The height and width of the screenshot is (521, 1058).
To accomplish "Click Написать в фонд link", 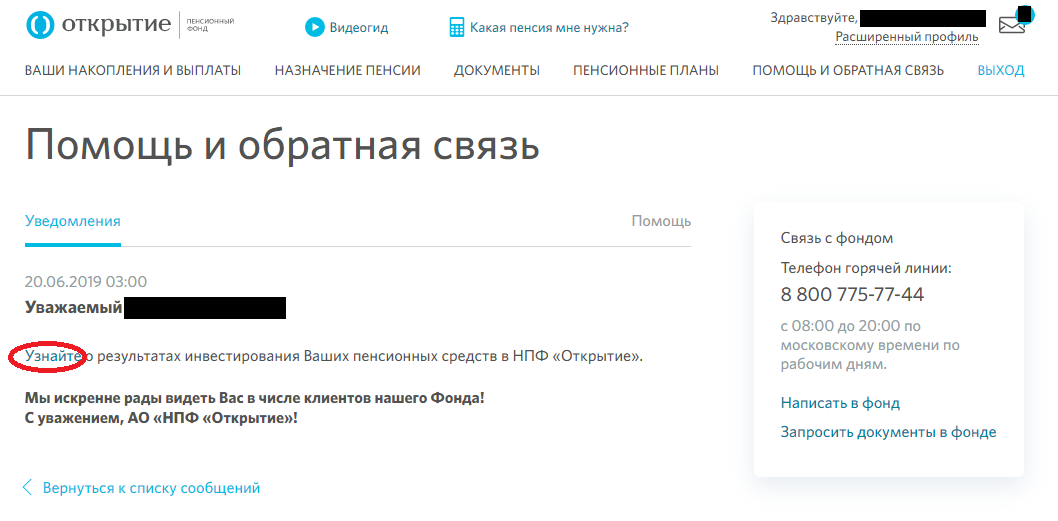I will (840, 403).
